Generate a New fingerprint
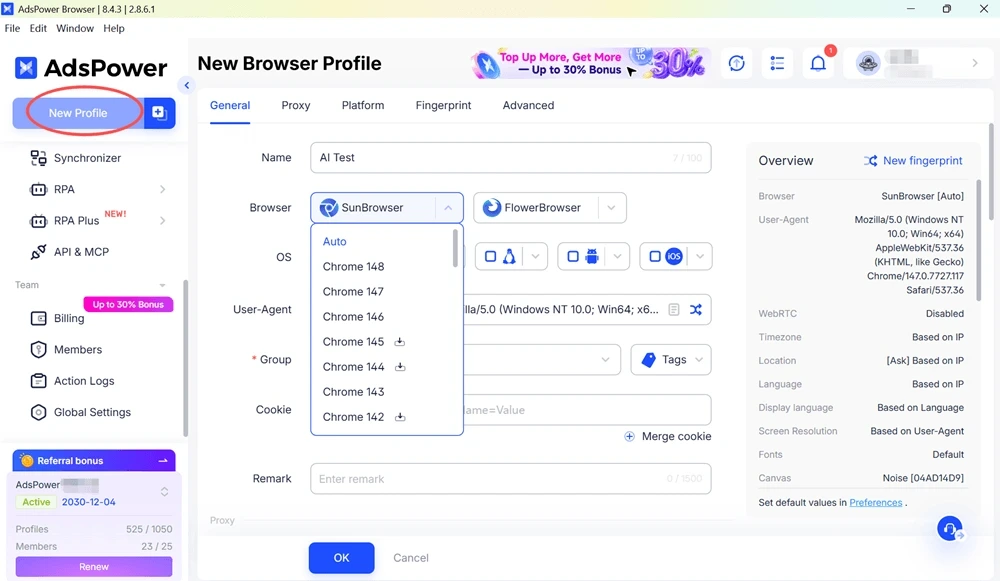 coord(913,161)
